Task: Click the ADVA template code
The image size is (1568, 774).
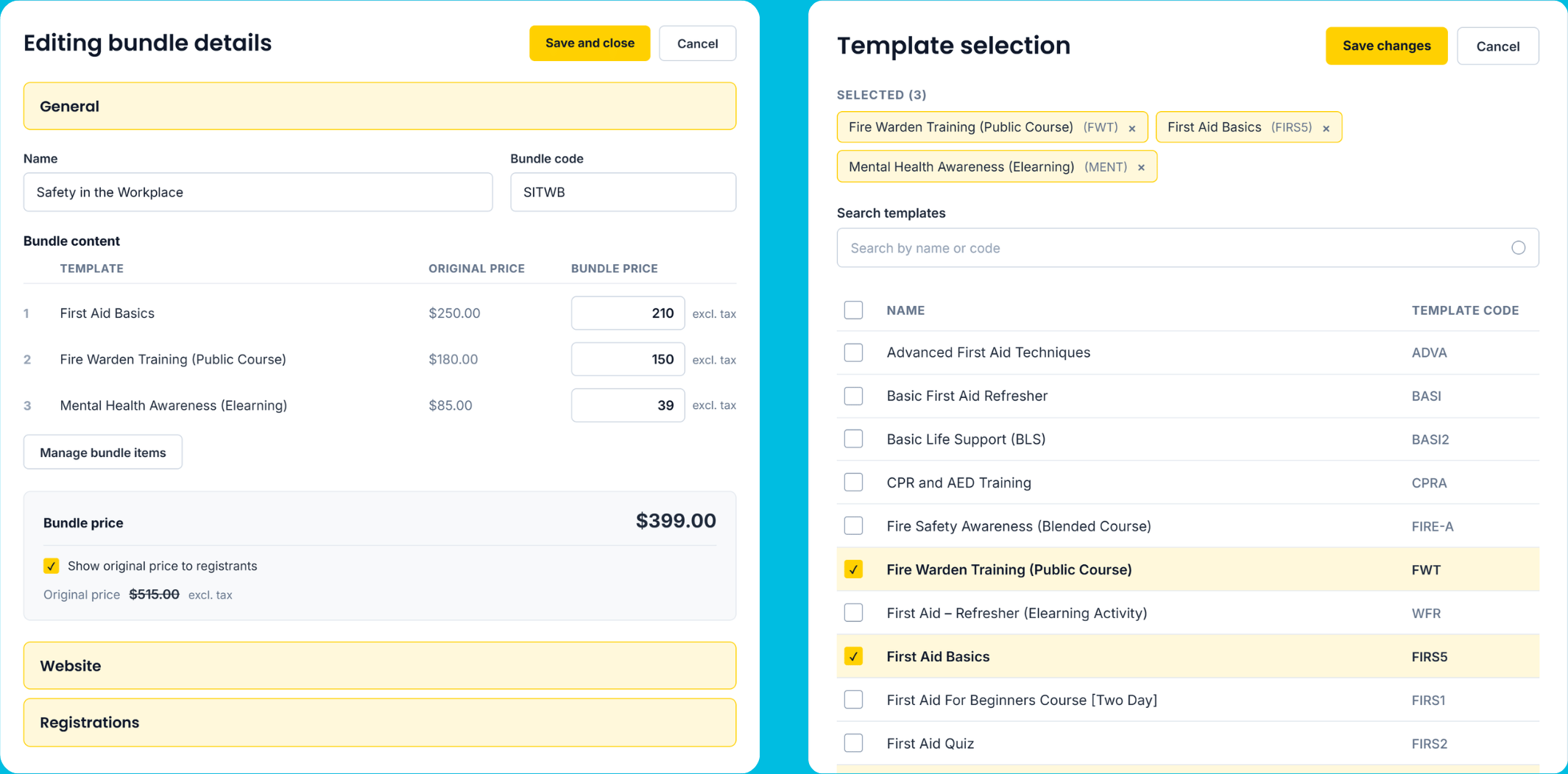Action: (1429, 352)
